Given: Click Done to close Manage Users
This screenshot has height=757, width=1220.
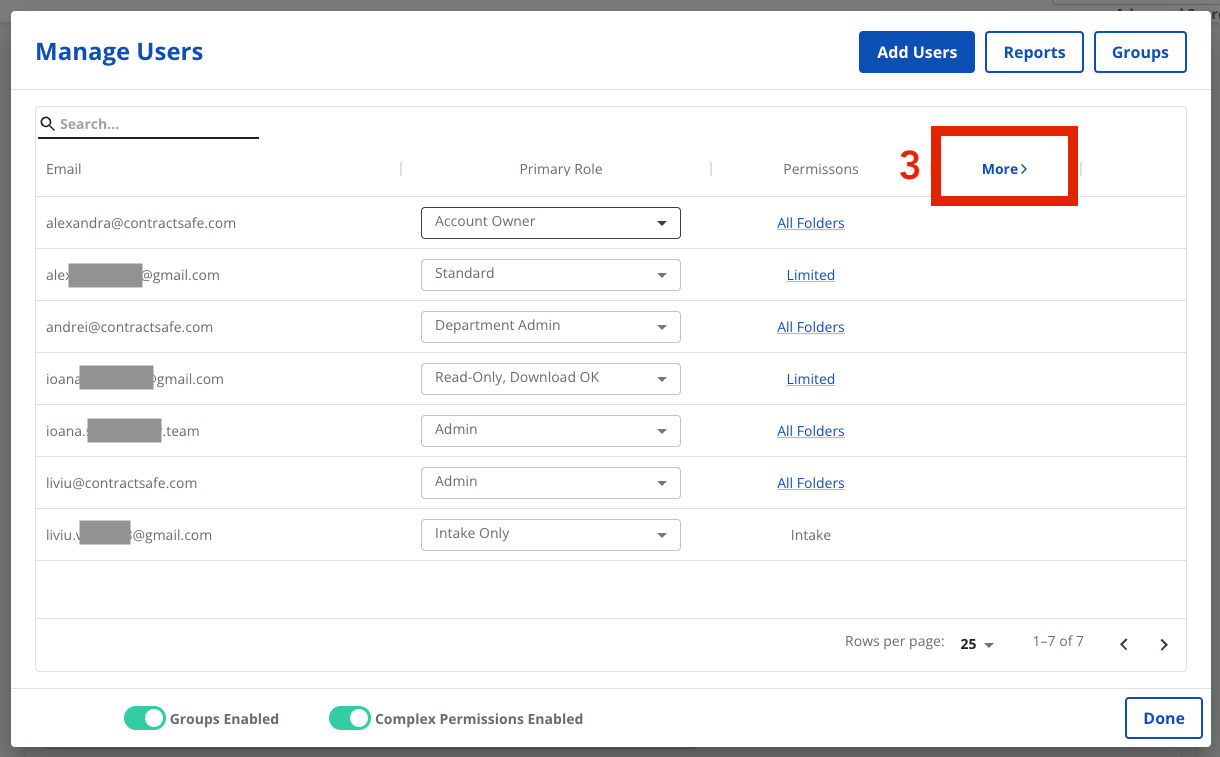Looking at the screenshot, I should click(x=1163, y=717).
